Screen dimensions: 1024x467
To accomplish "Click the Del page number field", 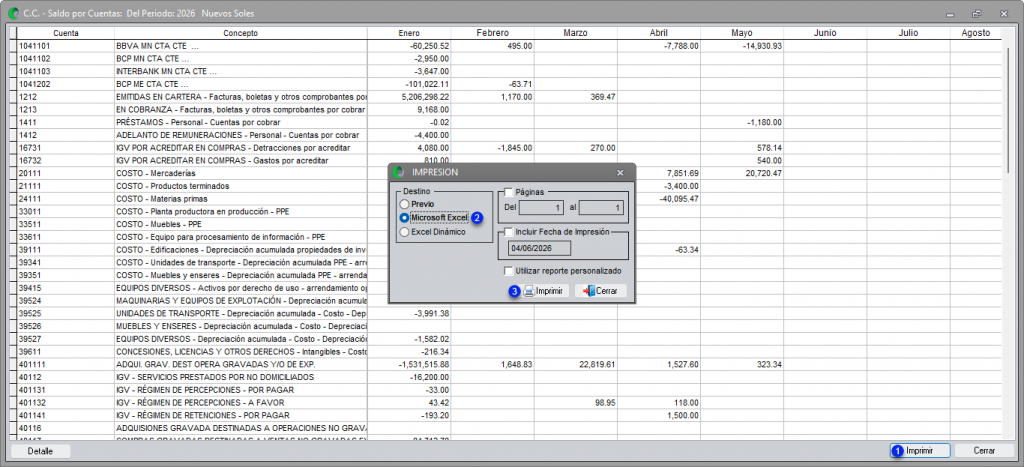I will (541, 208).
